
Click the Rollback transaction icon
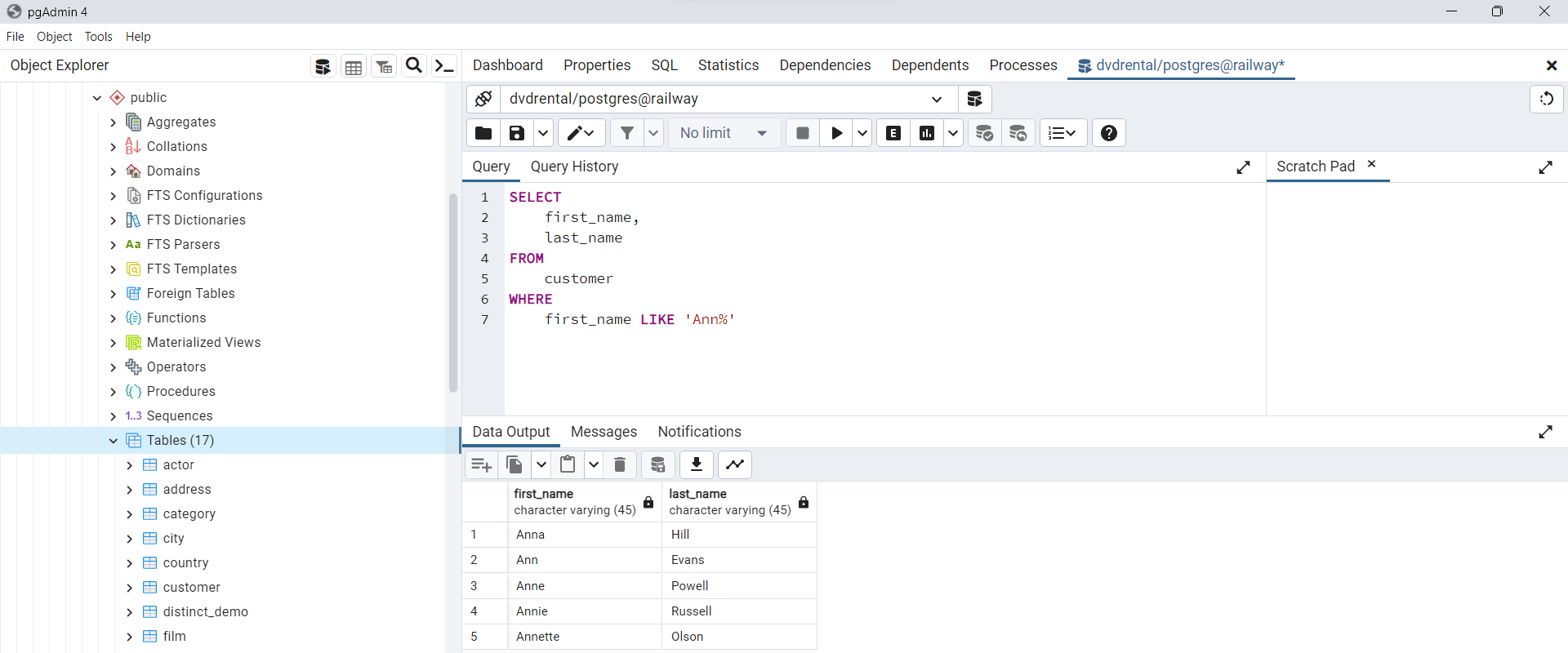[1018, 133]
